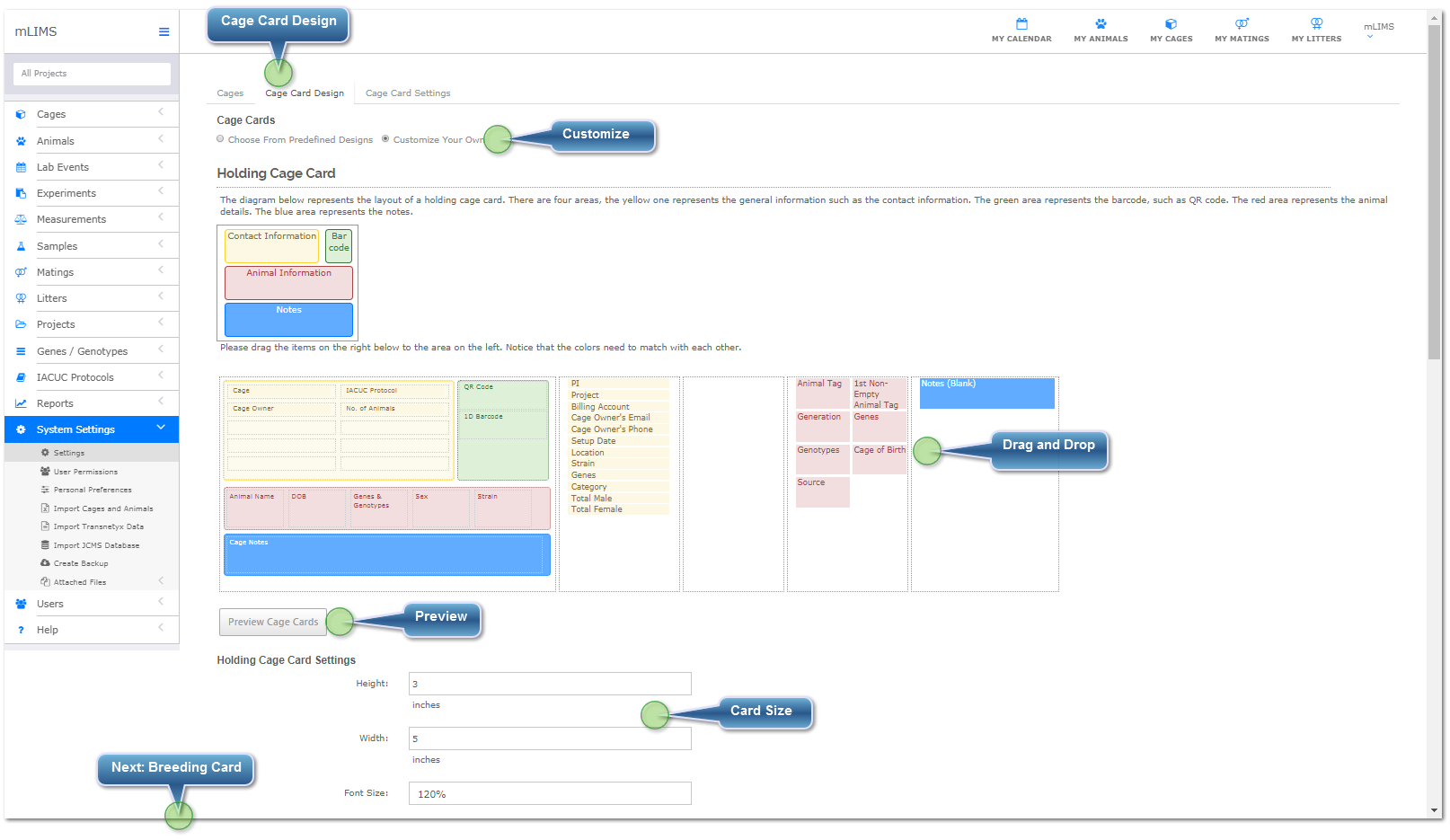The width and height of the screenshot is (1450, 840).
Task: Select the blue Notes (Blank) block
Action: click(x=986, y=393)
